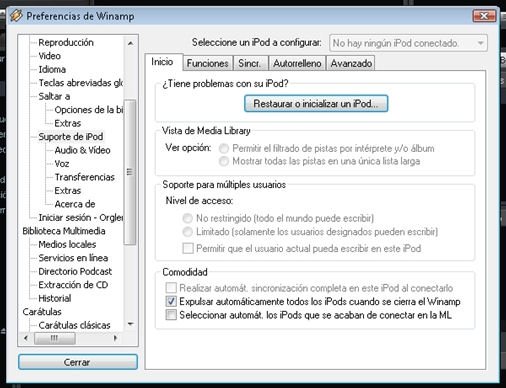Select Extras under Saltar a
This screenshot has width=506, height=388.
pyautogui.click(x=68, y=123)
